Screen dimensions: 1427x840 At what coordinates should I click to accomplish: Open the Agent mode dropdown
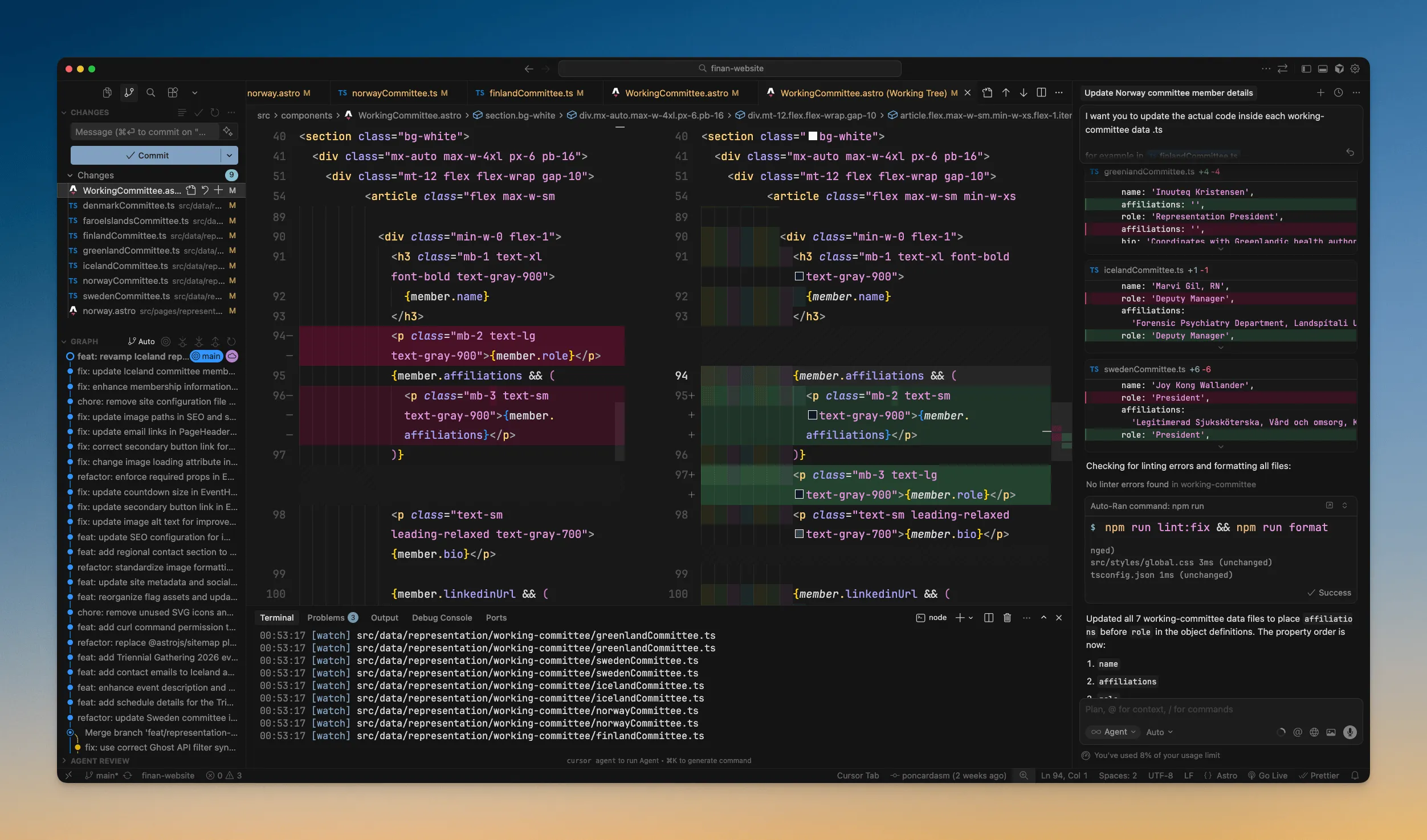(x=1114, y=732)
